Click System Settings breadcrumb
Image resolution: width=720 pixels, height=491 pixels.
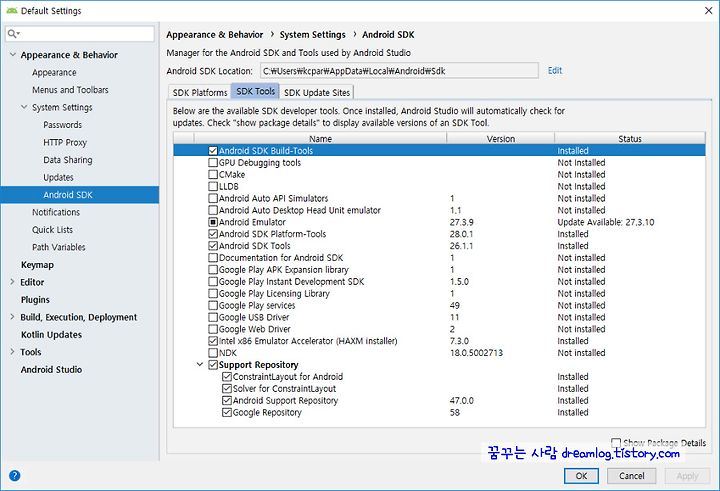[312, 34]
